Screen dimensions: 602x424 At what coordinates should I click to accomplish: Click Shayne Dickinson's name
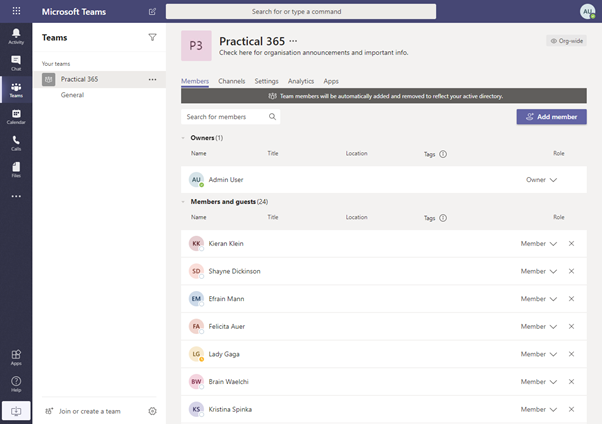(234, 271)
